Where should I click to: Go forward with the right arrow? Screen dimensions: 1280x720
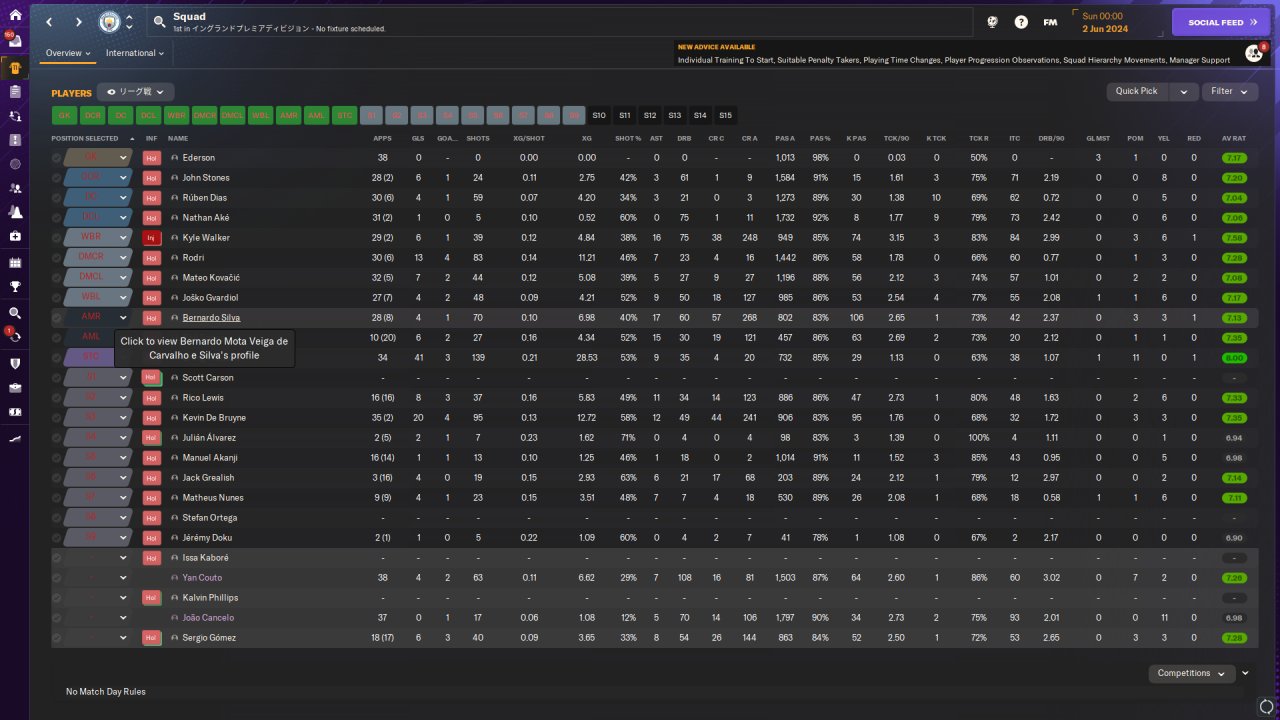pyautogui.click(x=78, y=21)
